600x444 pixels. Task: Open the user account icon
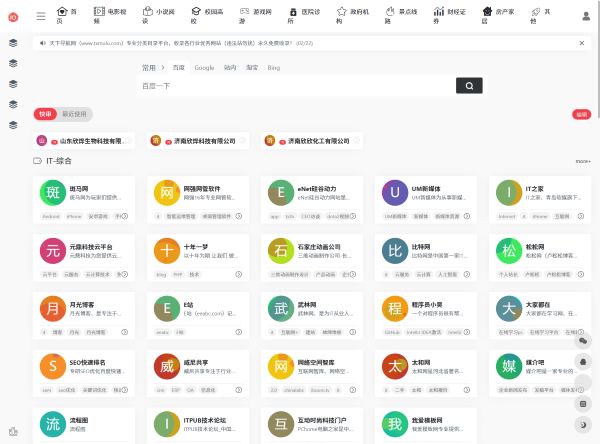coord(586,16)
